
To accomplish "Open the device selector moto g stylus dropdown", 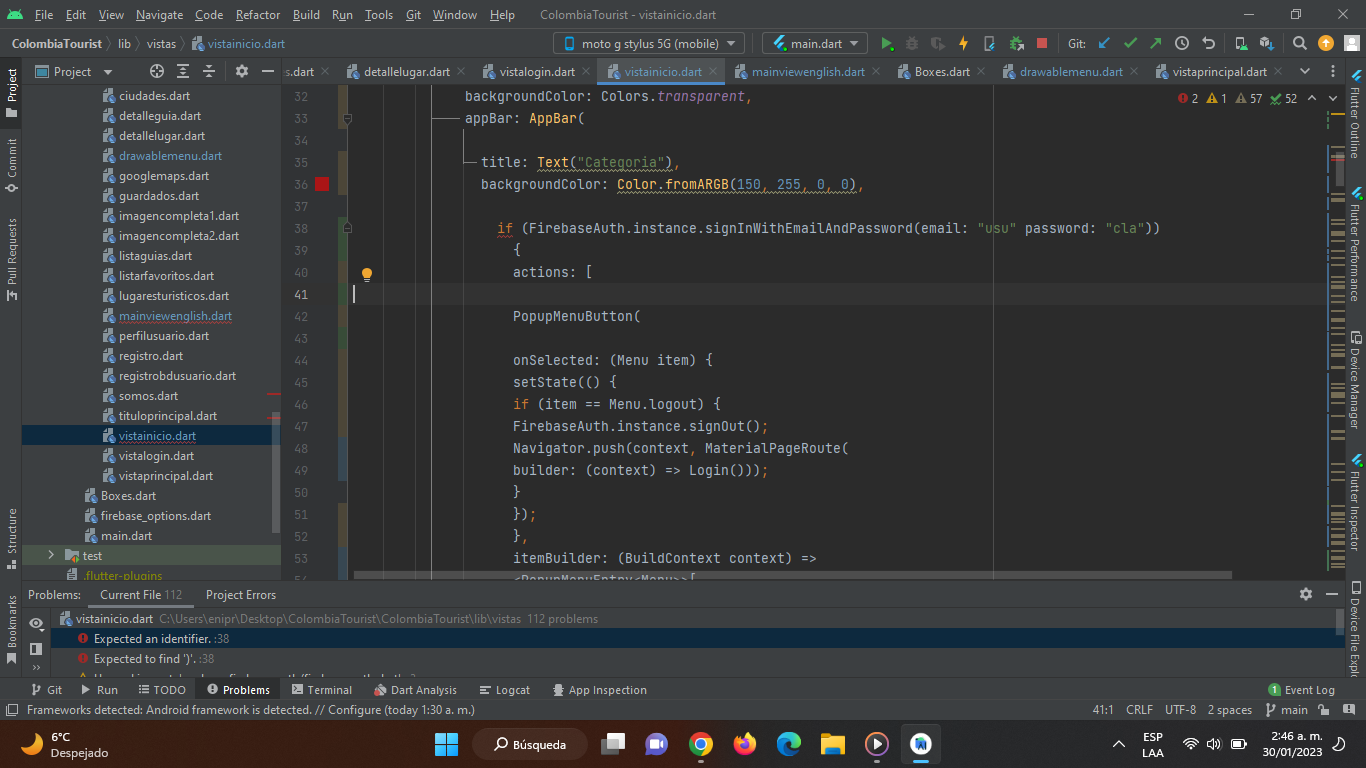I will pos(649,44).
